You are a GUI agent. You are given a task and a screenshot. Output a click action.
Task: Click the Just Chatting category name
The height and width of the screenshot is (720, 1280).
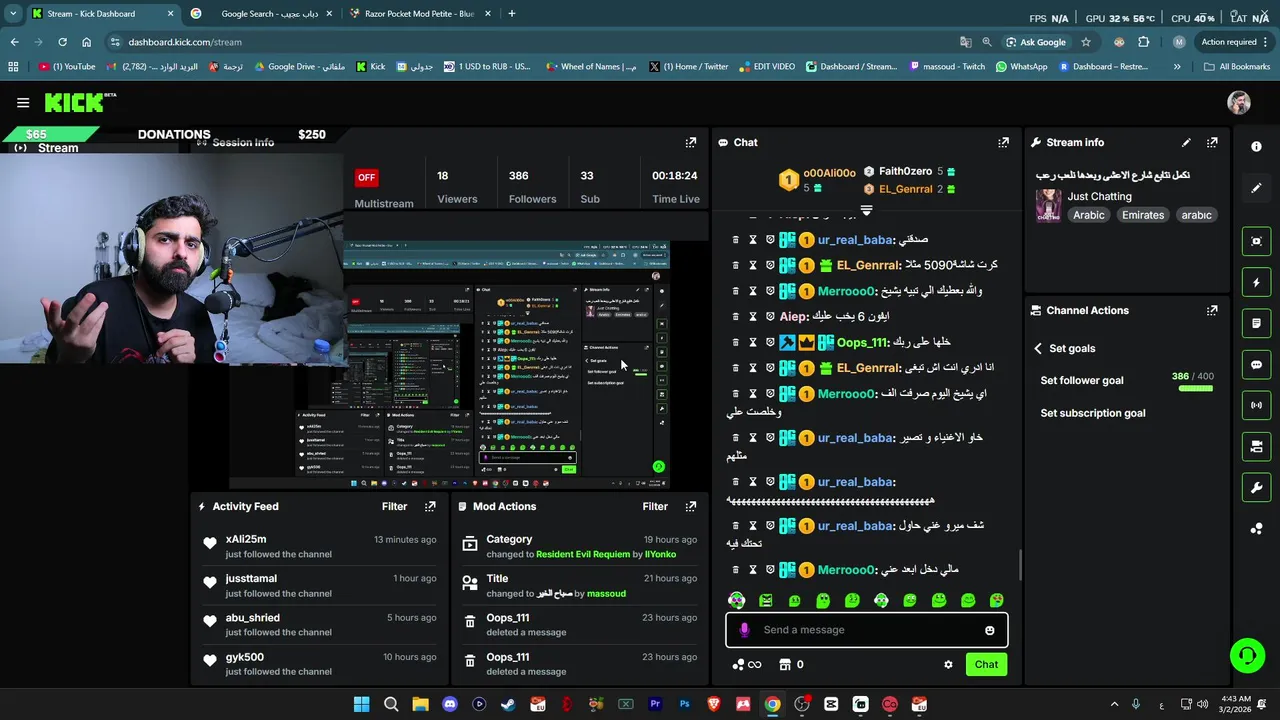tap(1099, 197)
